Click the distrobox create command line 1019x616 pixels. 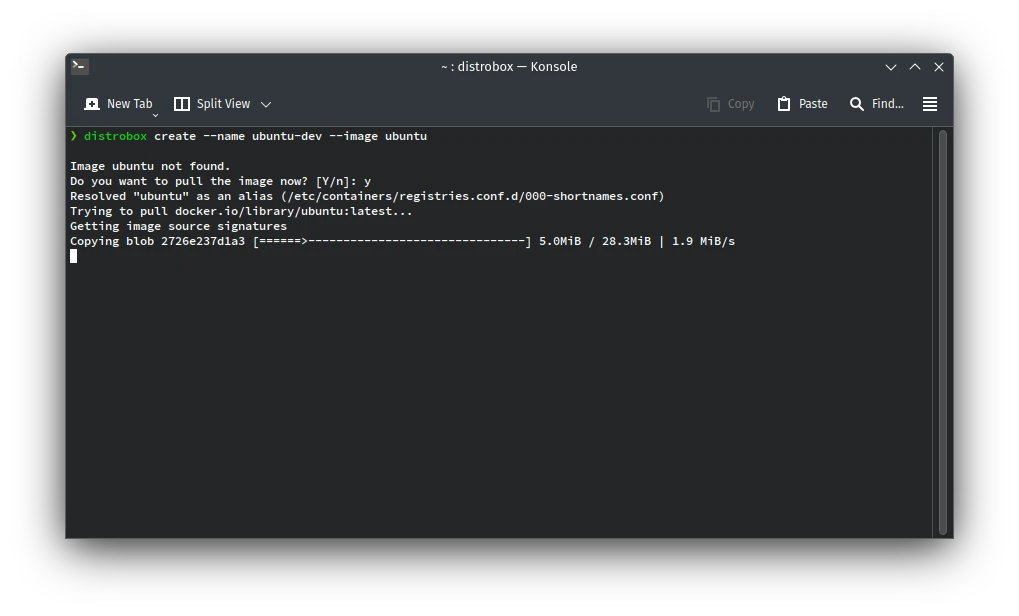[255, 136]
